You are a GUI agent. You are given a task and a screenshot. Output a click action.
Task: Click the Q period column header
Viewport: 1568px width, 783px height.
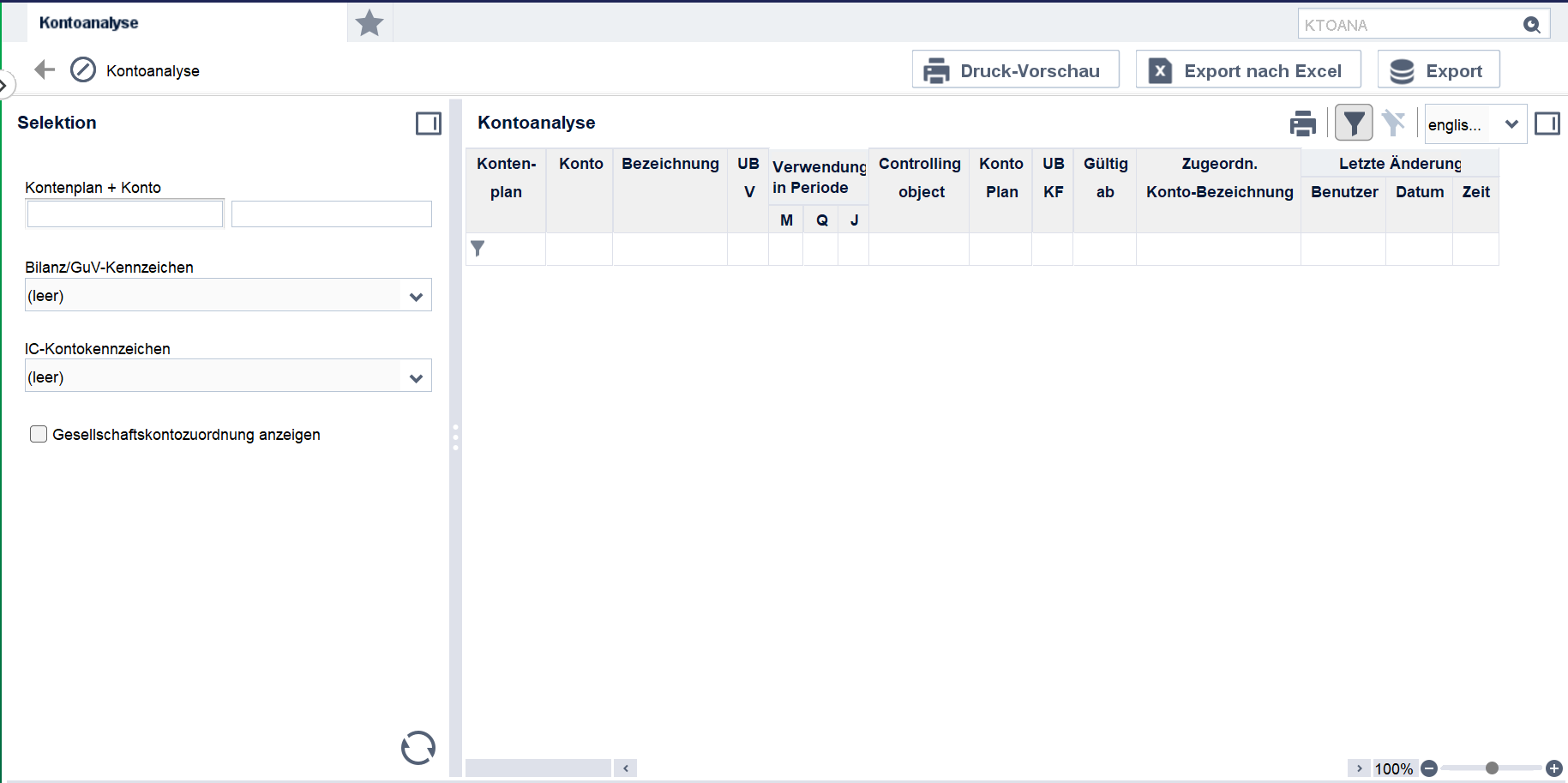tap(821, 220)
